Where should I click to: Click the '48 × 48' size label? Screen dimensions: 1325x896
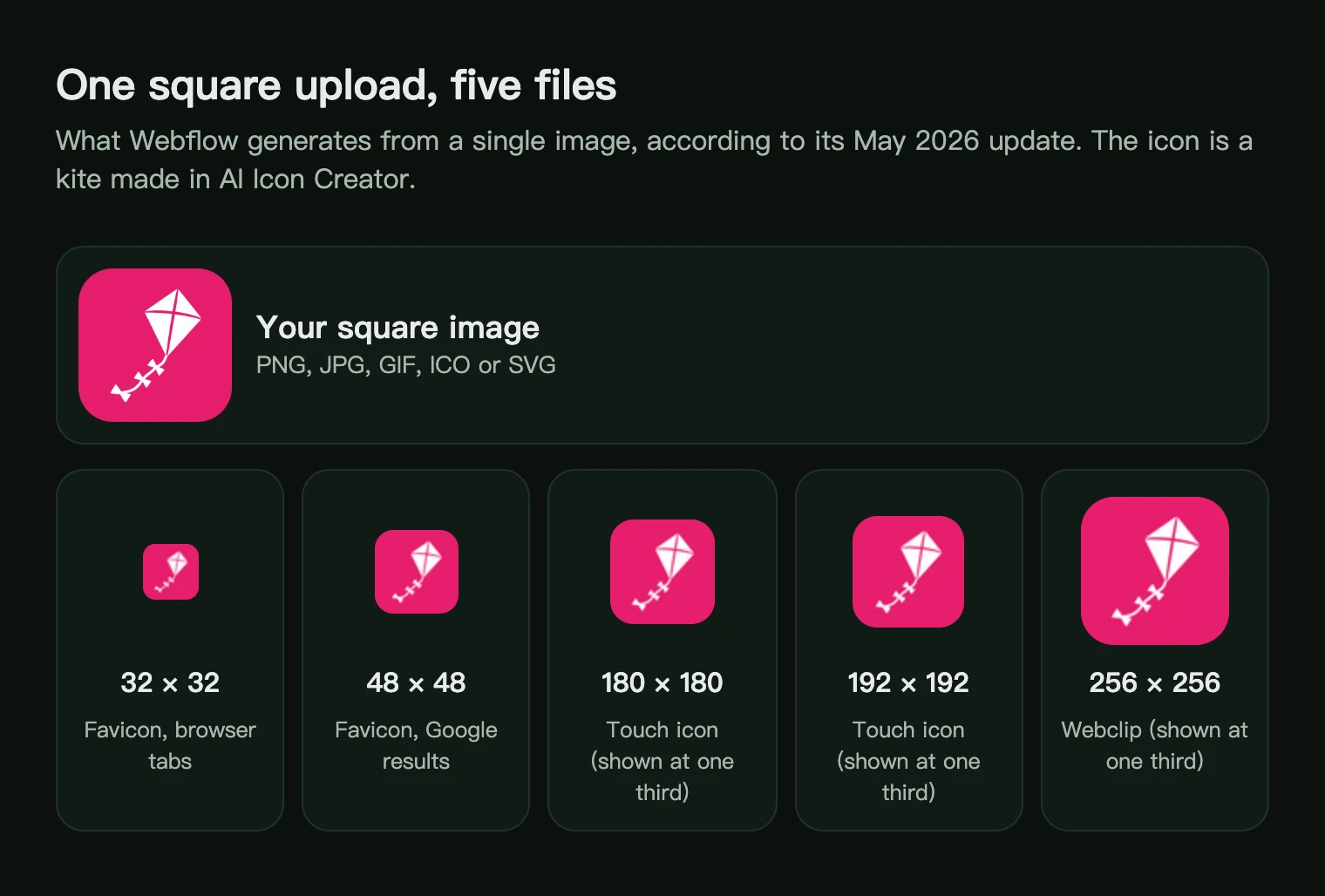point(417,682)
